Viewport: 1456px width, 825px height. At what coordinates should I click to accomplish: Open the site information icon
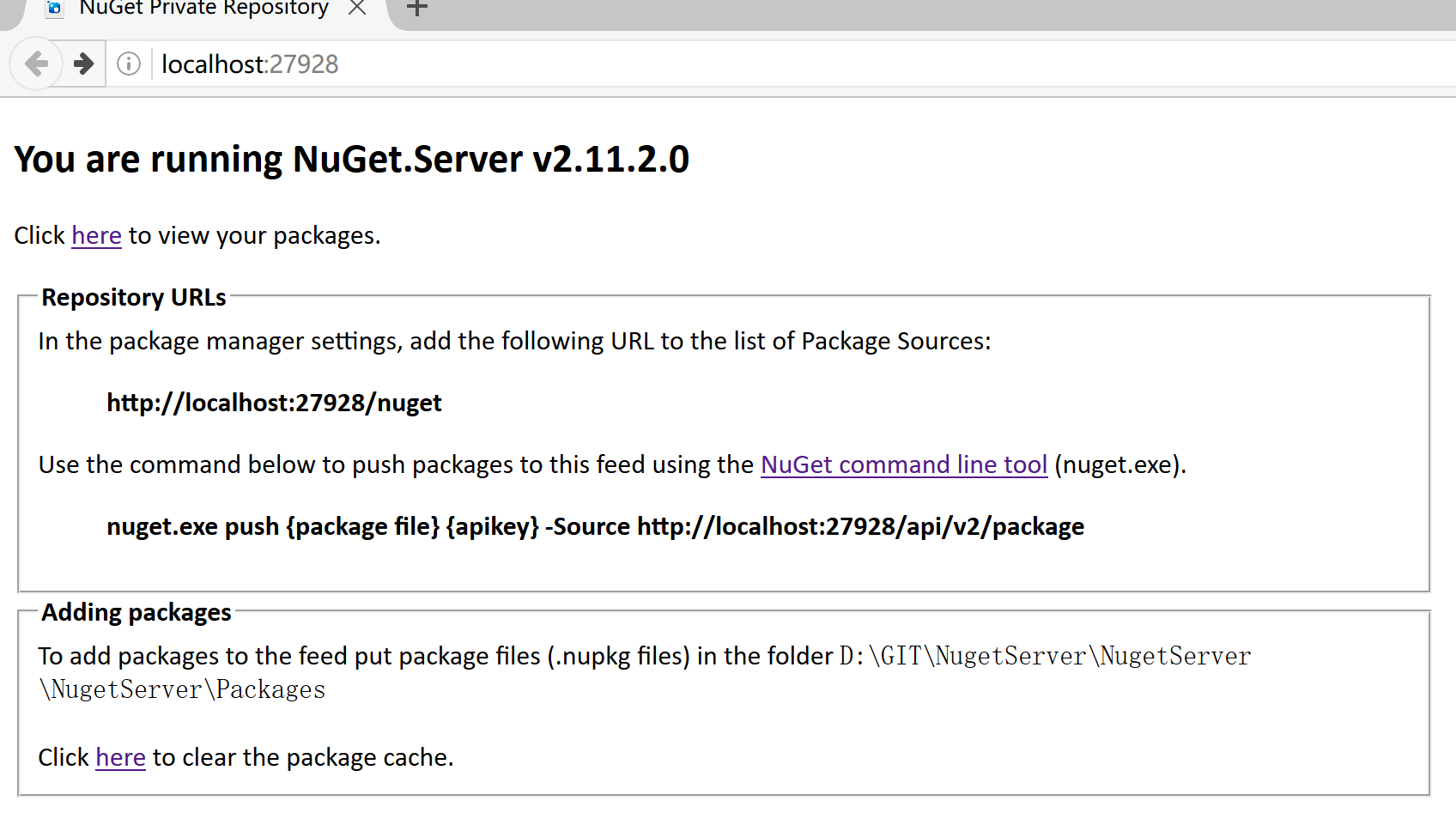(129, 64)
